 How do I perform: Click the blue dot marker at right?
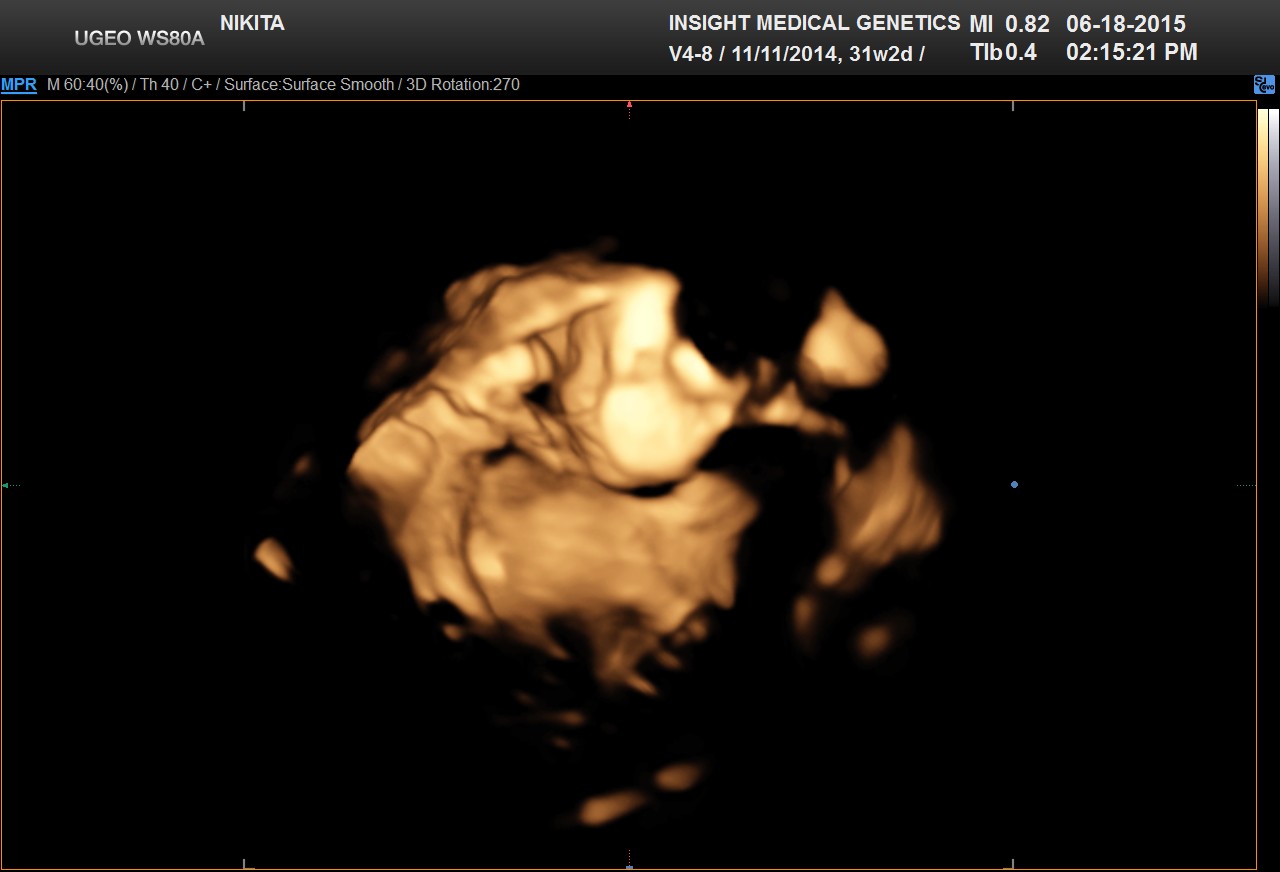1014,485
